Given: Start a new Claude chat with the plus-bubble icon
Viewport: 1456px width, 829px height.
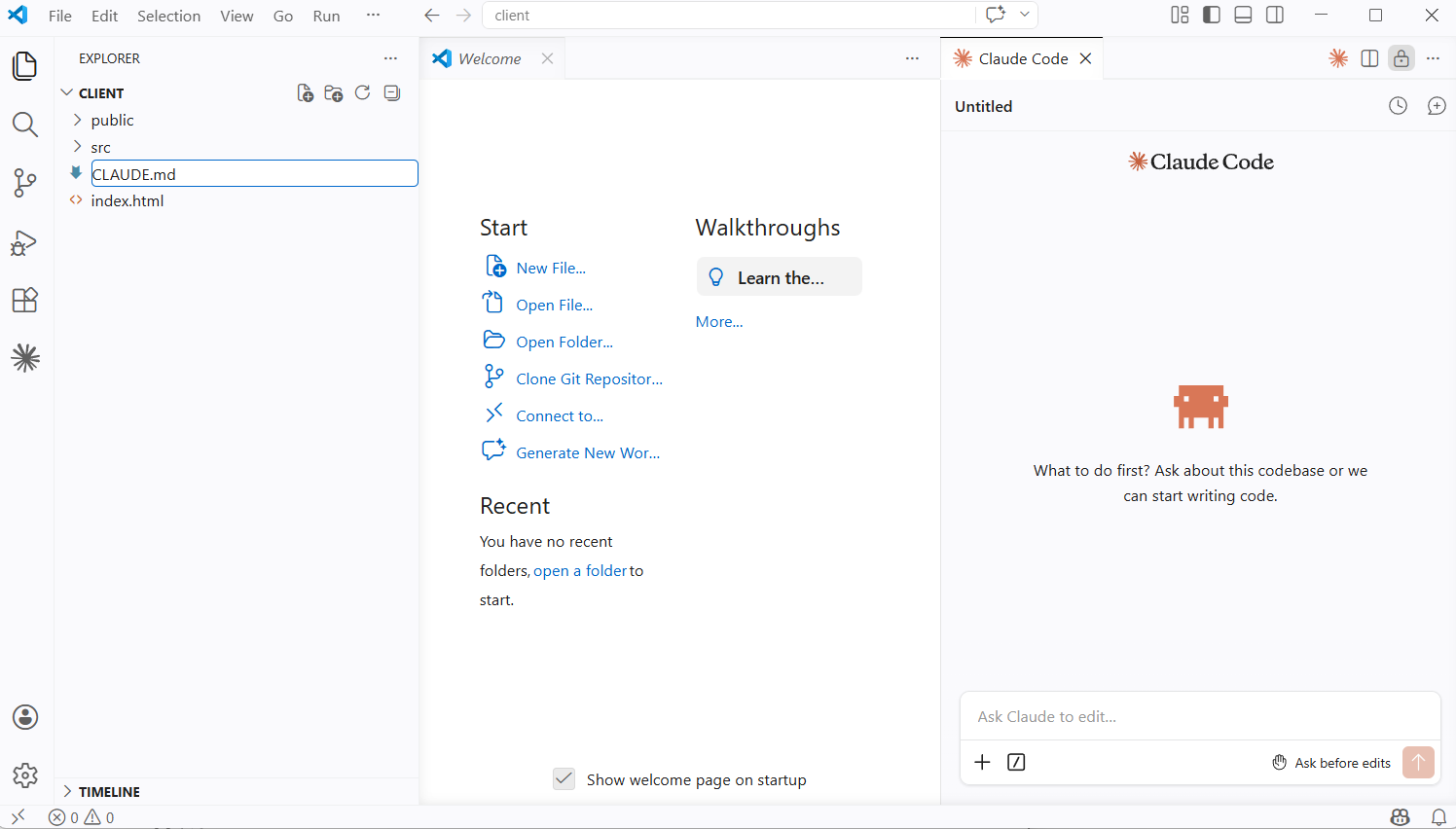Looking at the screenshot, I should 1437,105.
